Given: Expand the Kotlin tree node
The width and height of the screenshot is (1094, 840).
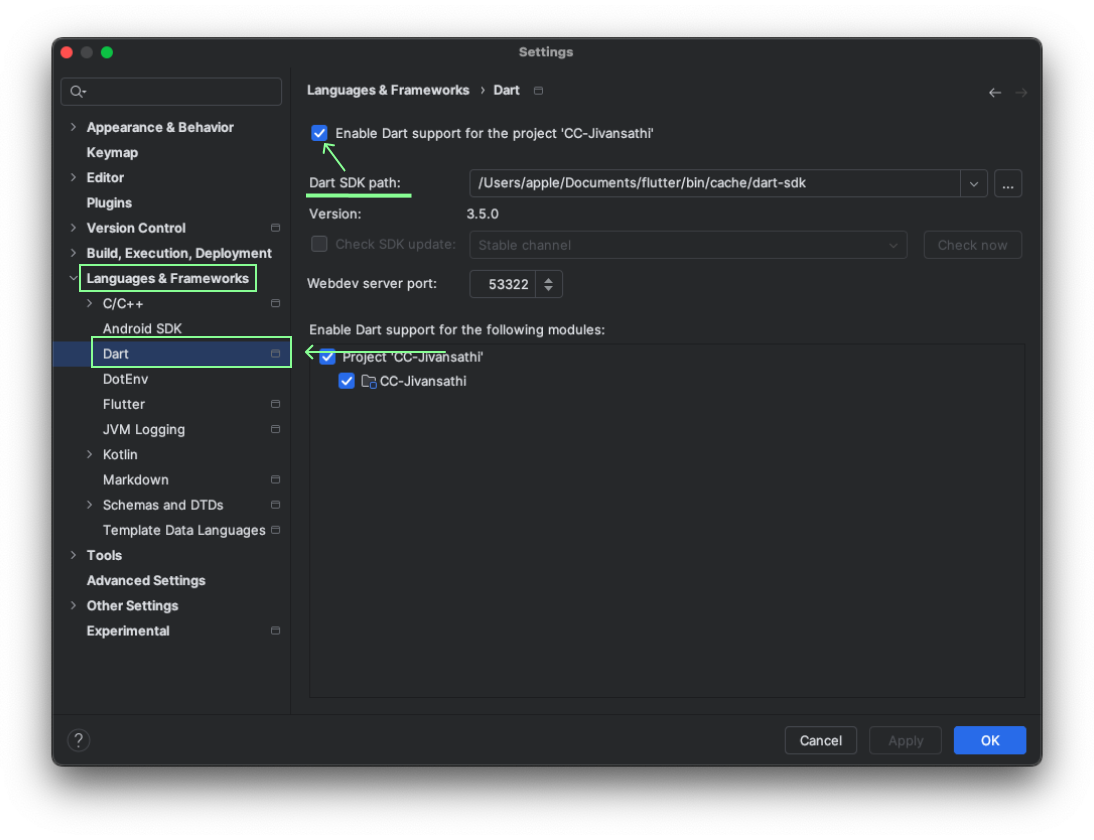Looking at the screenshot, I should point(88,454).
